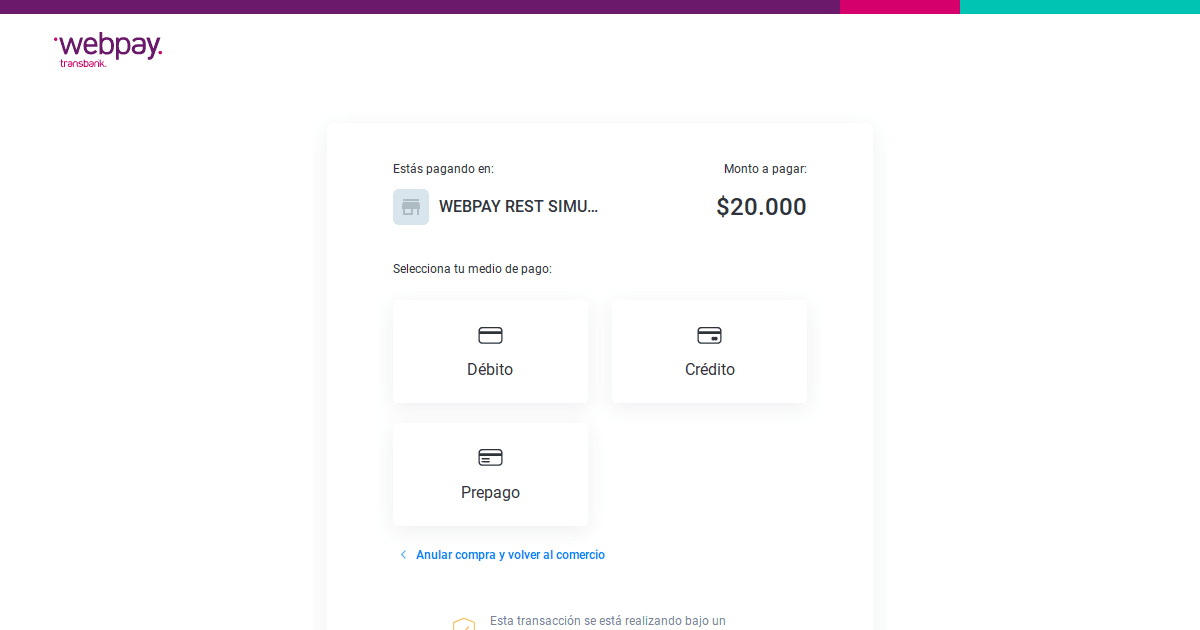This screenshot has width=1200, height=630.
Task: Click 'Selecciona tu medio de pago' text
Action: click(471, 268)
